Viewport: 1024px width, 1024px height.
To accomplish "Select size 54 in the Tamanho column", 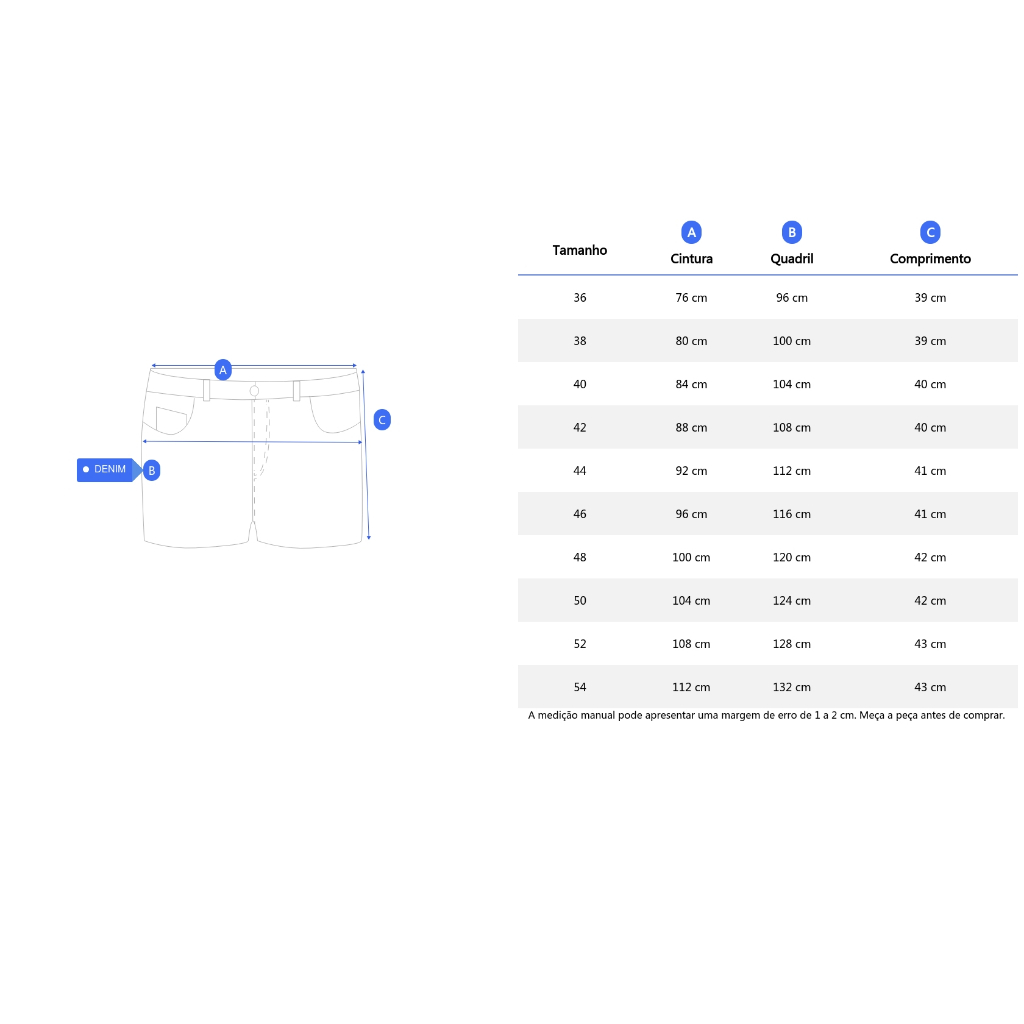I will coord(580,687).
